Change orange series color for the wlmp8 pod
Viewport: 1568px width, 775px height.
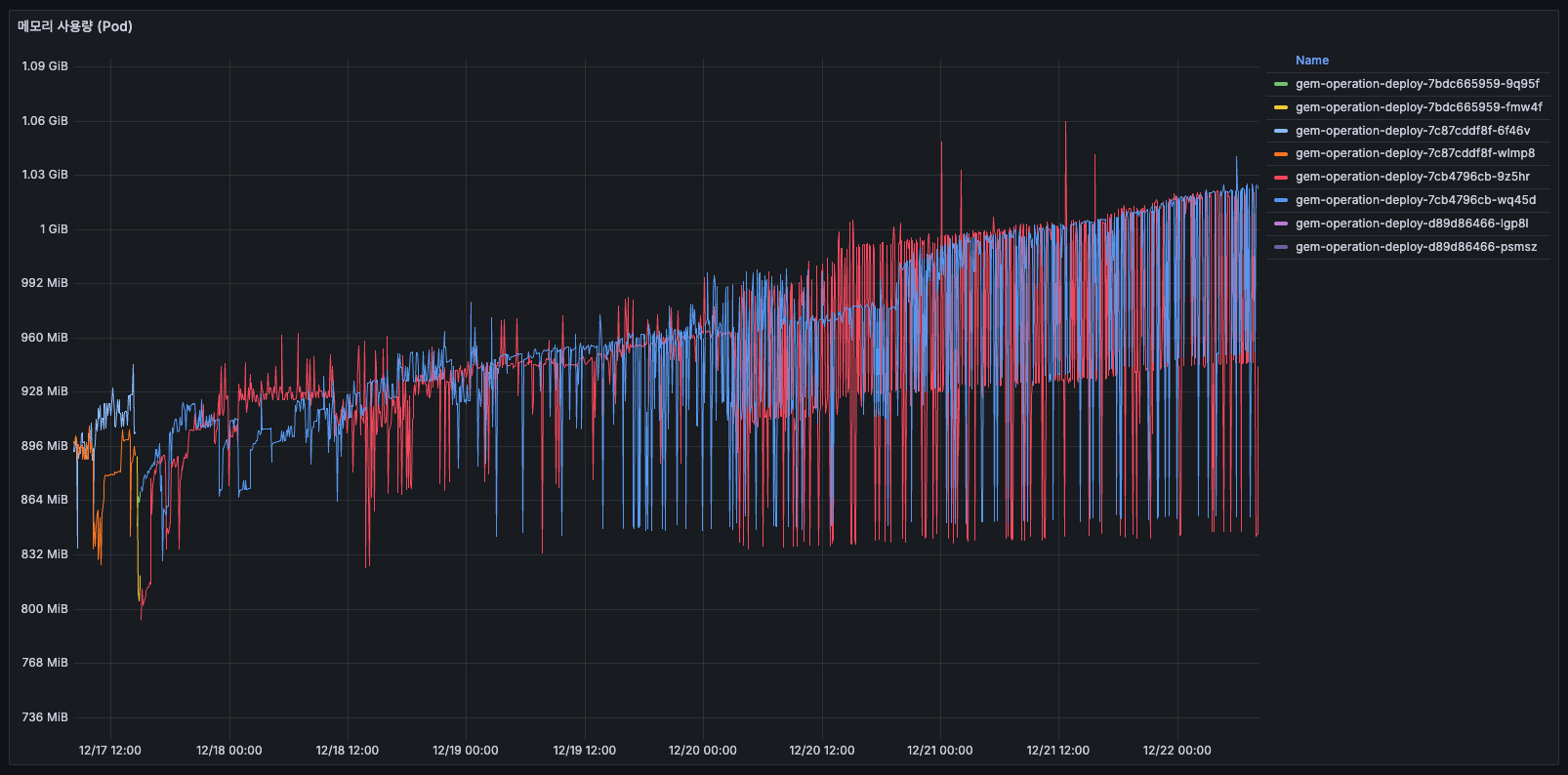tap(1281, 154)
